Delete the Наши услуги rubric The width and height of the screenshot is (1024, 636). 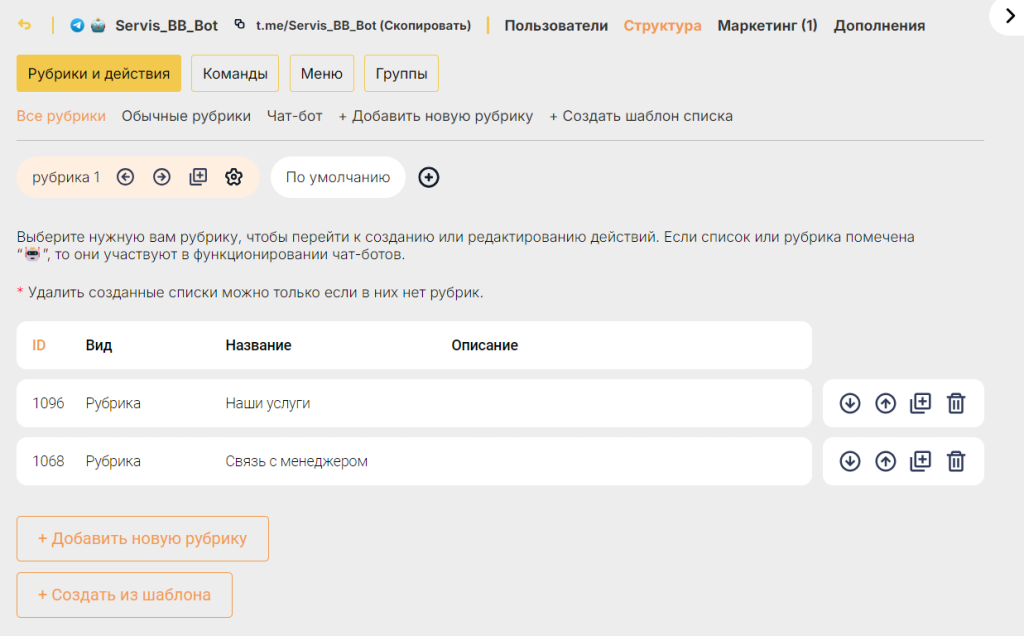click(x=956, y=403)
